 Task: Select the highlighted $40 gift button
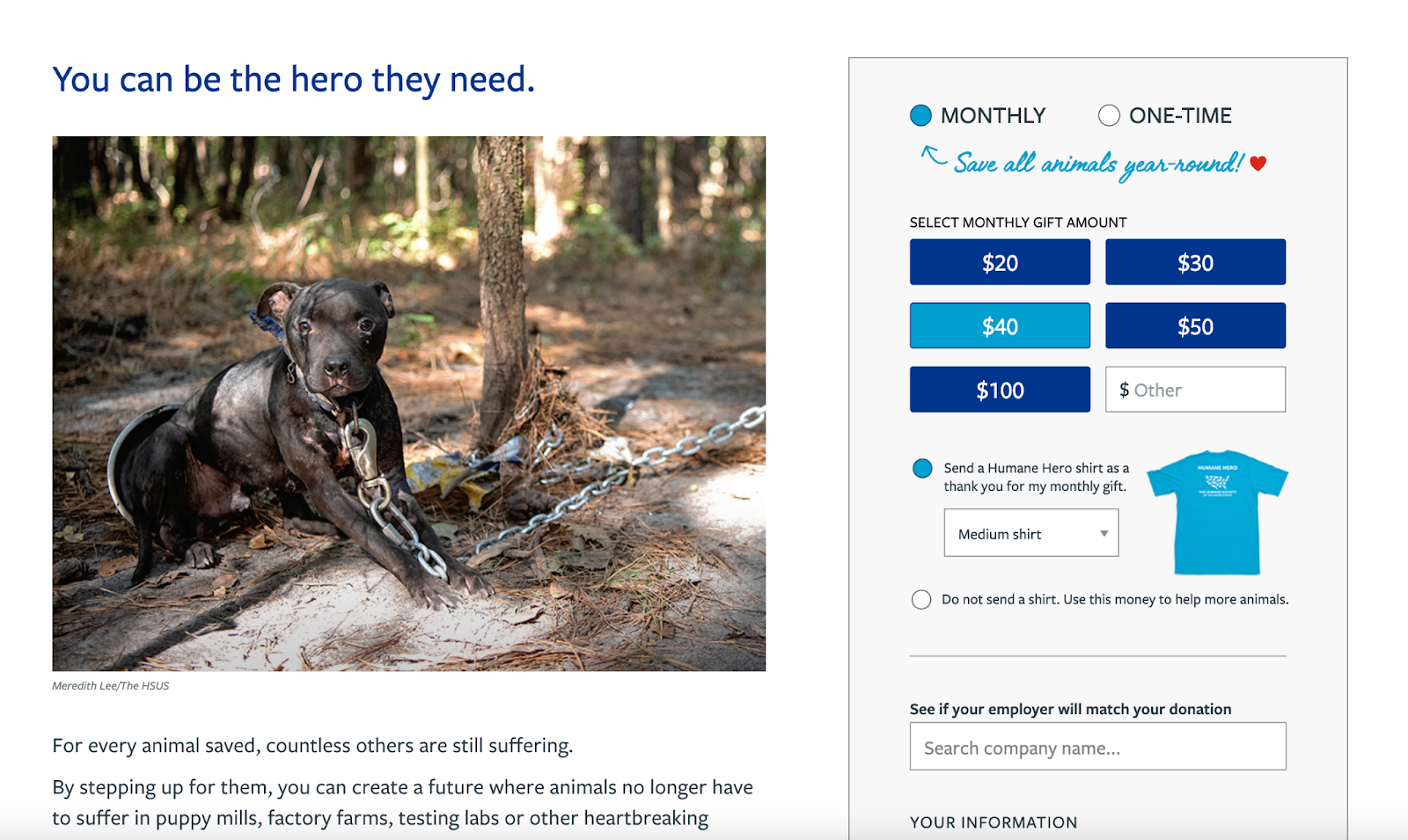1000,325
